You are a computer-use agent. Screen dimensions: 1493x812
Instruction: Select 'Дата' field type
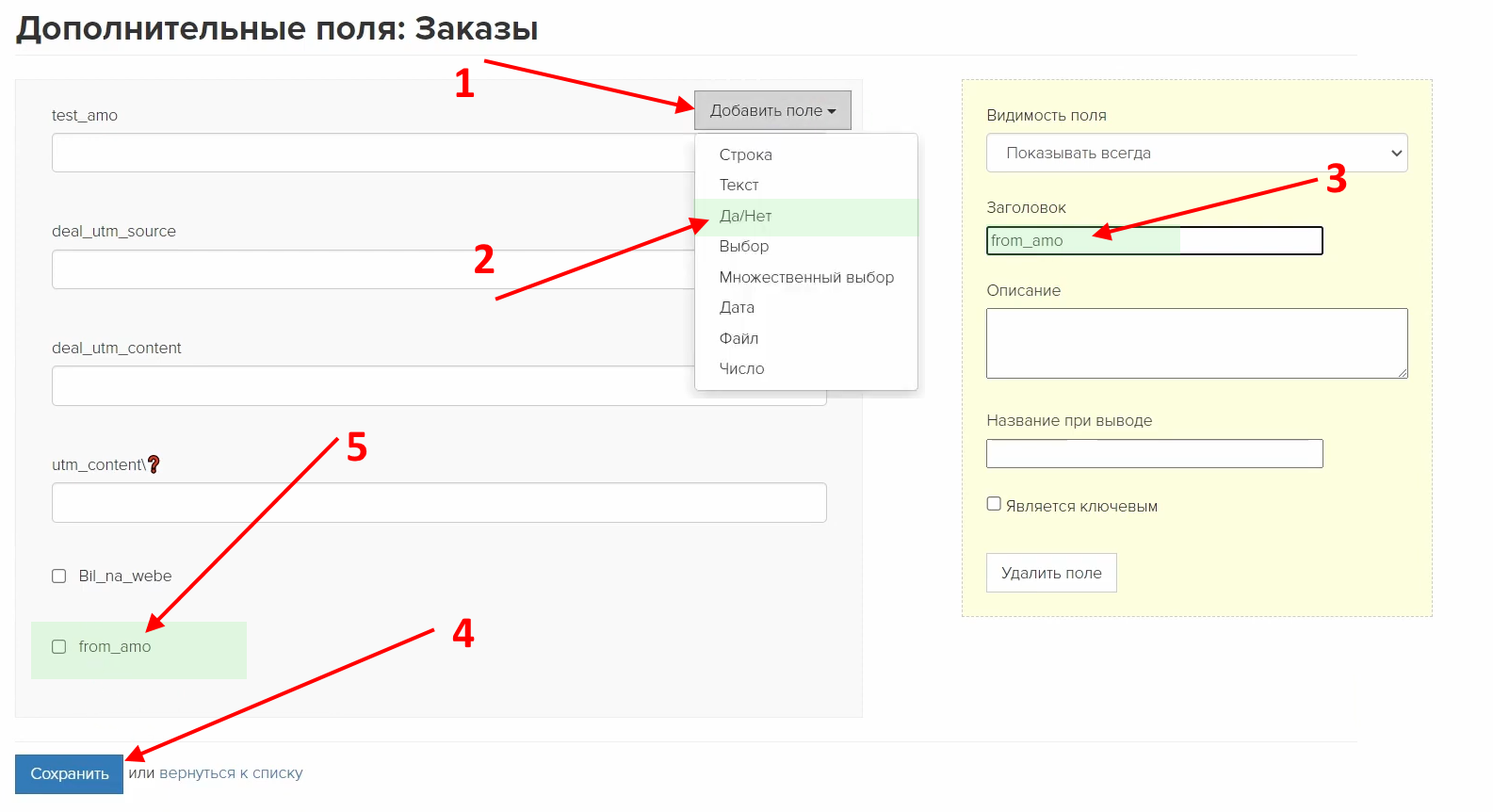[x=737, y=307]
